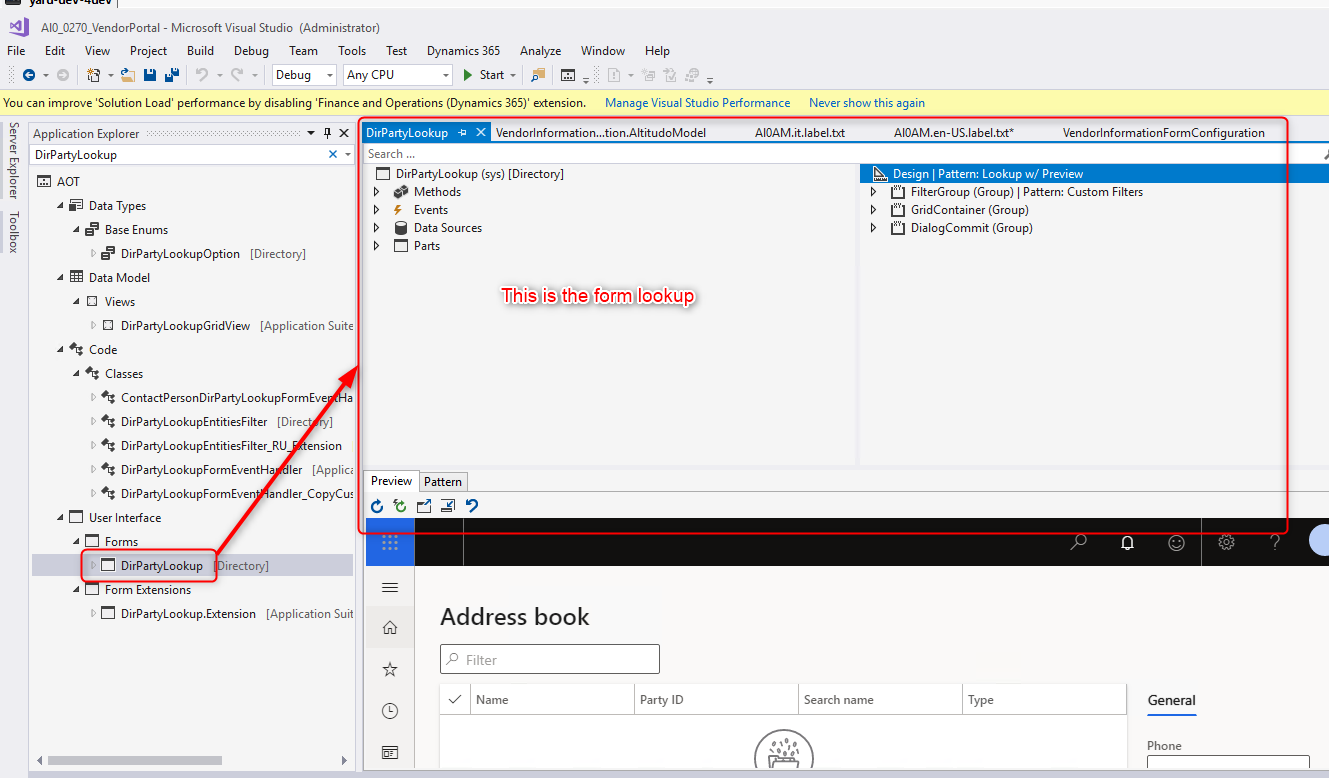
Task: Click the Start debugging button
Action: (488, 74)
